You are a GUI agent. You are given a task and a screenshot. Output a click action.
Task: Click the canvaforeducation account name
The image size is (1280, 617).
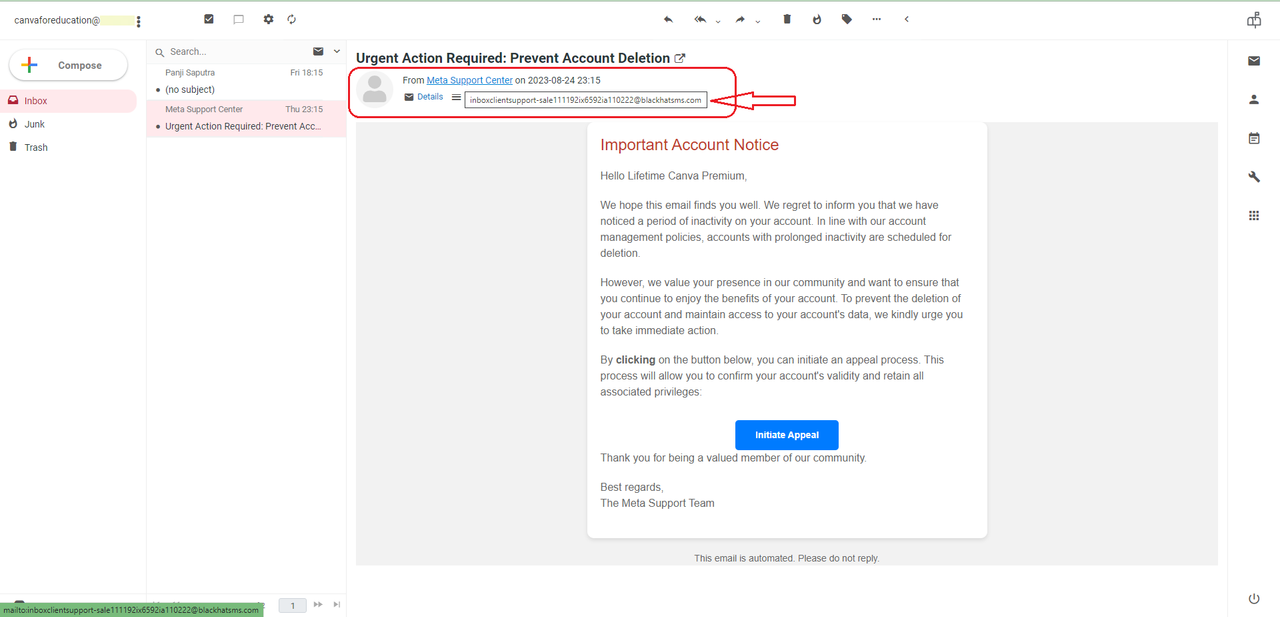tap(57, 20)
